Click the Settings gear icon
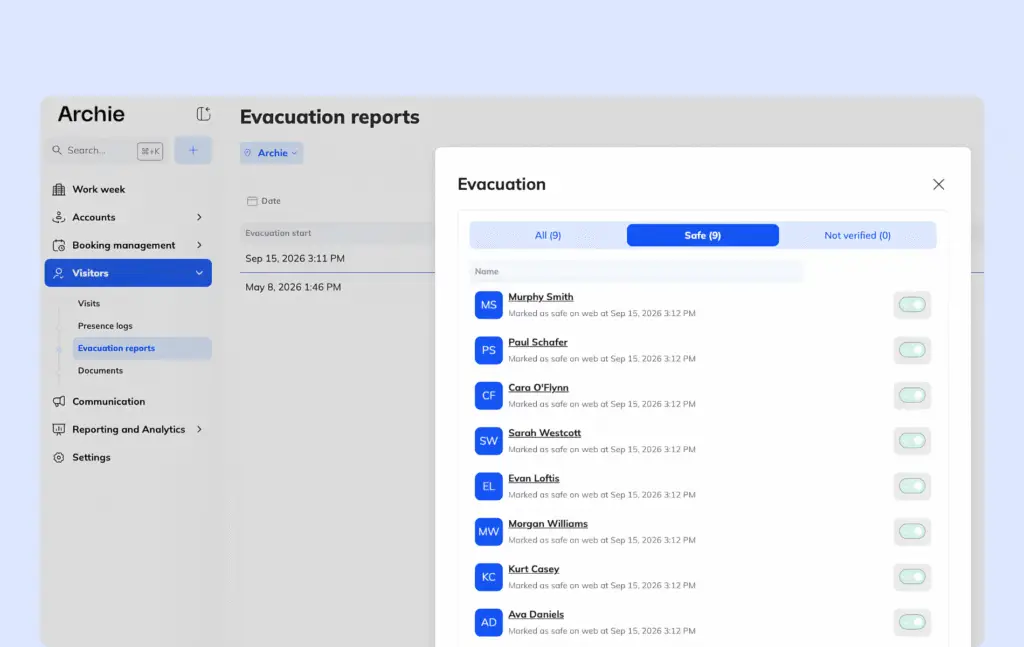 (59, 458)
